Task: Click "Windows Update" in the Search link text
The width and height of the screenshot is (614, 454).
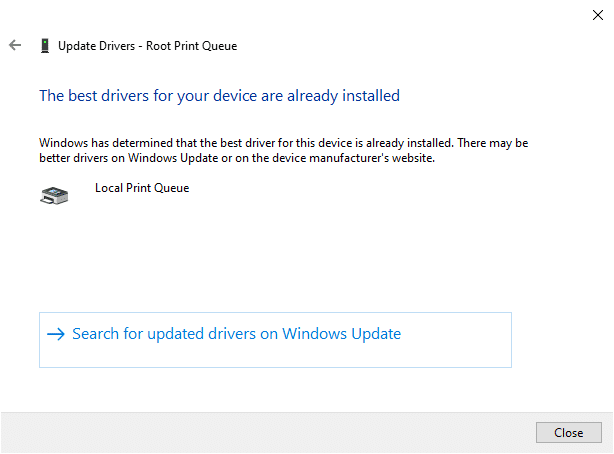Action: [x=342, y=334]
